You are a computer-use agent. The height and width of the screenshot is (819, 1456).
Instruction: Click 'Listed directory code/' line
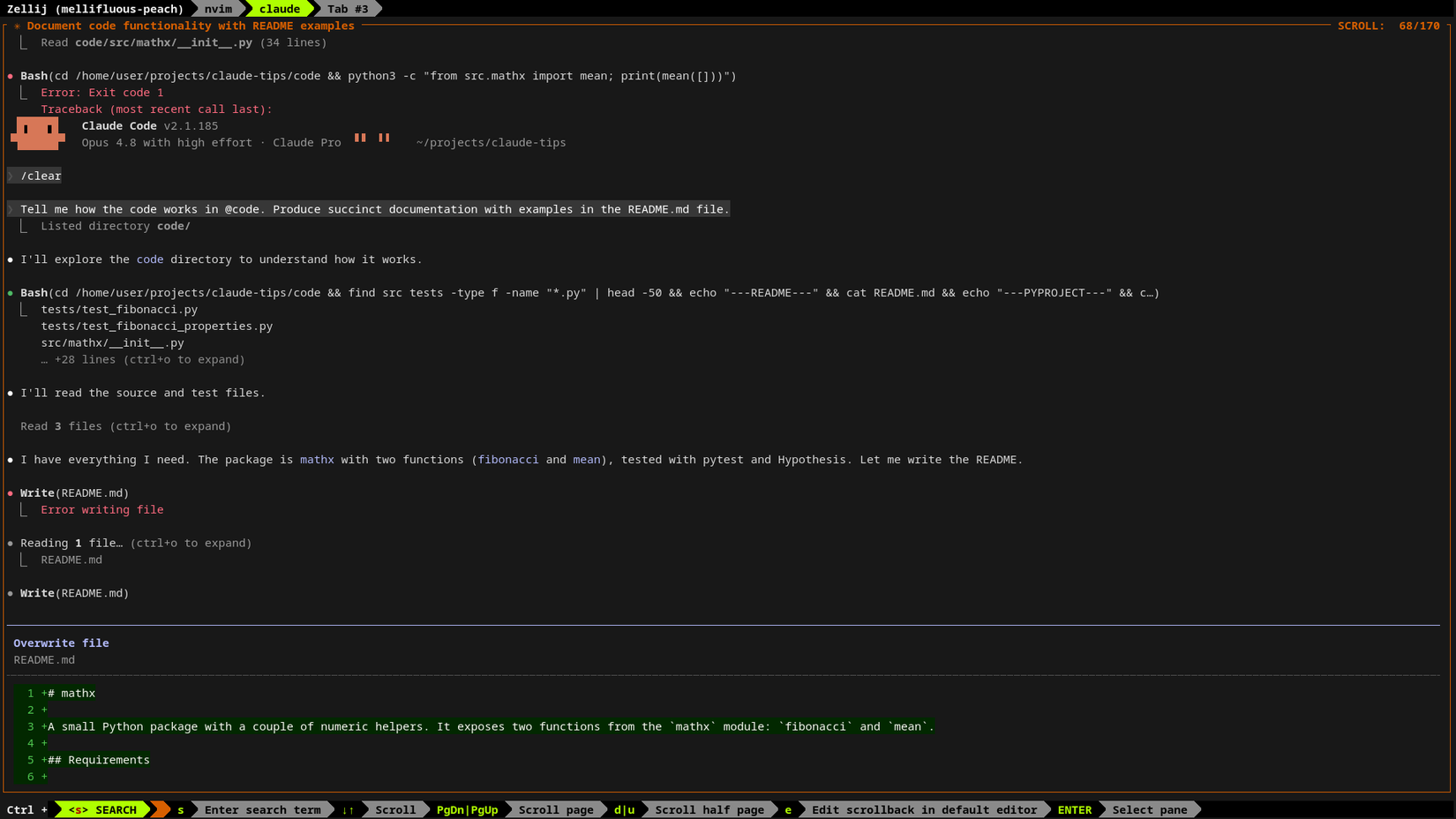tap(116, 226)
